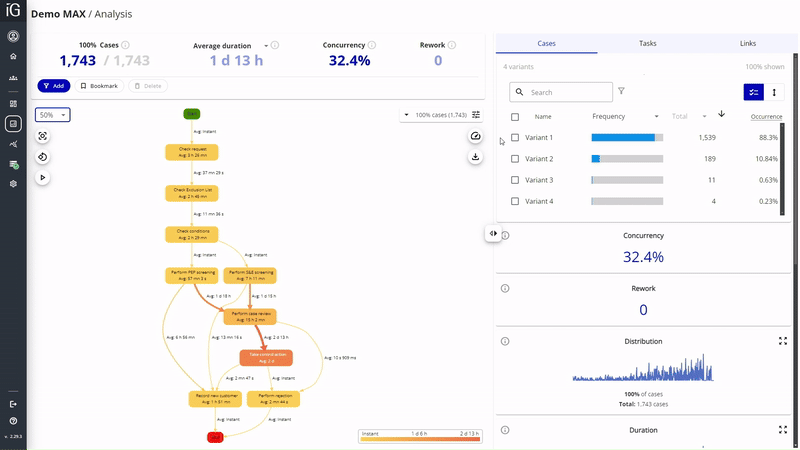This screenshot has height=450, width=800.
Task: Click the rotate graph orientation icon
Action: coord(42,157)
